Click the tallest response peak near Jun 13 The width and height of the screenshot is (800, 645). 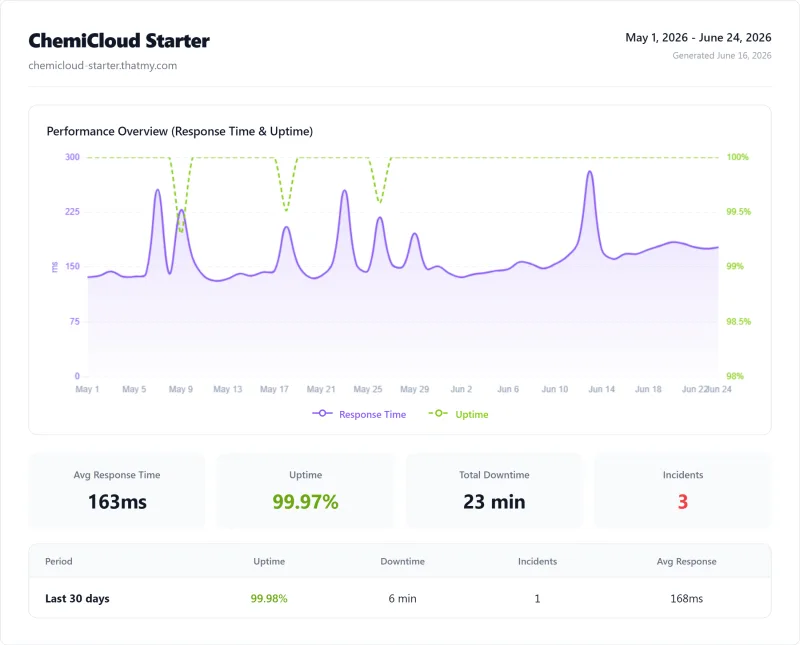(x=590, y=172)
